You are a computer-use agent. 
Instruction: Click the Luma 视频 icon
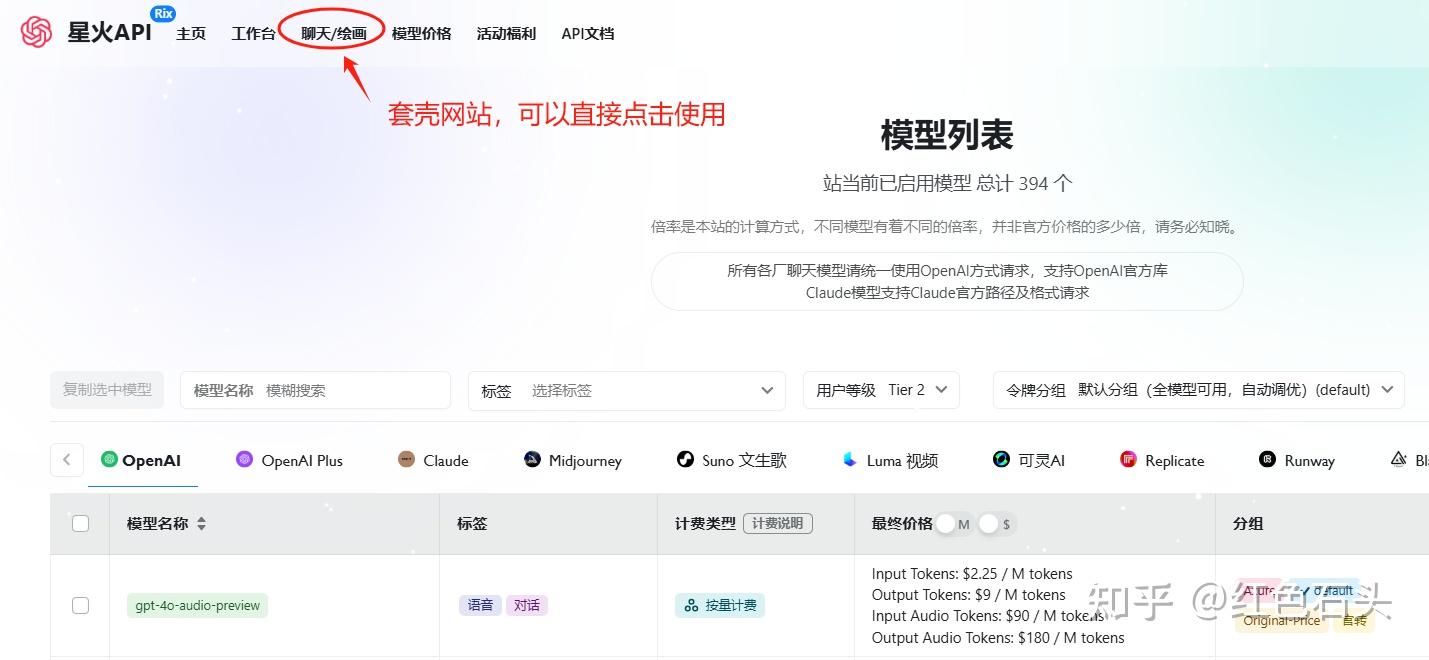pyautogui.click(x=849, y=460)
